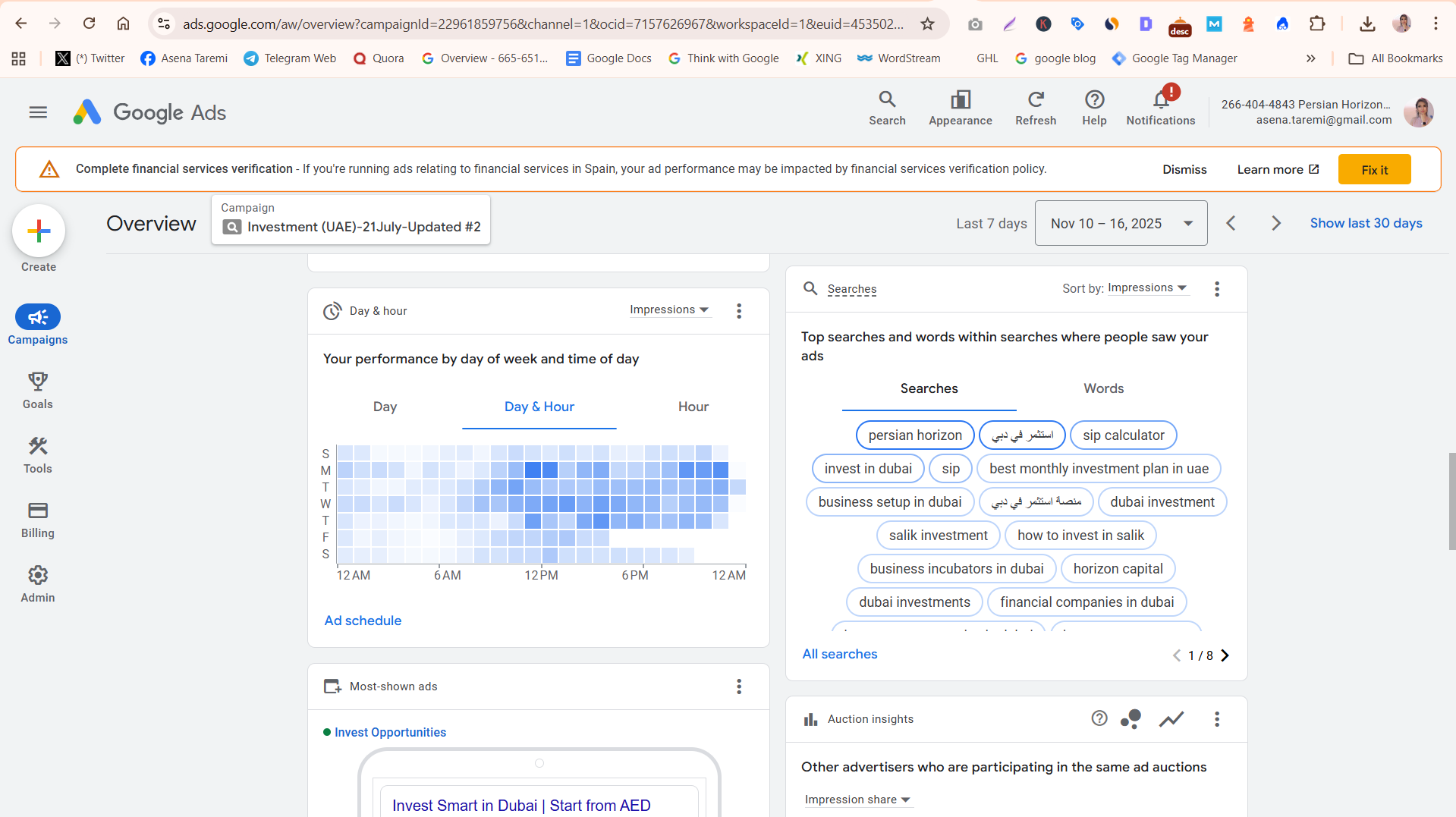Screen dimensions: 1456x817
Task: Open Goals in the sidebar
Action: [38, 390]
